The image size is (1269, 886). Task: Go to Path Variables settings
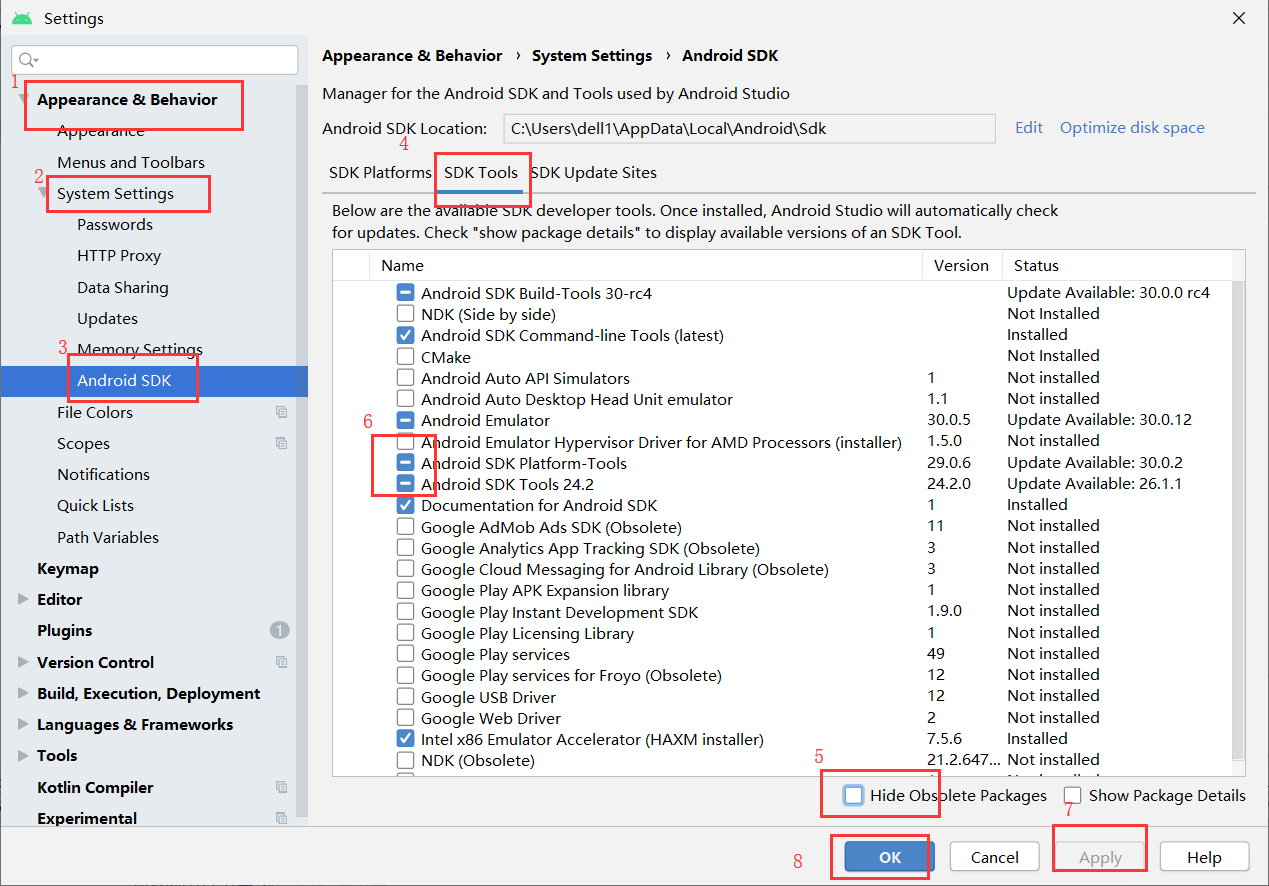coord(108,537)
